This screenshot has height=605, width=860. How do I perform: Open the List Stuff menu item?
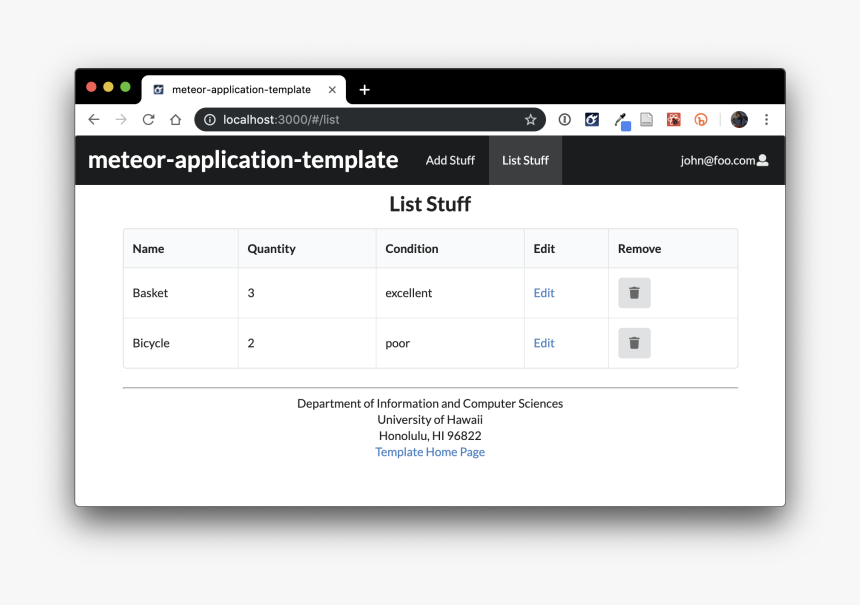coord(525,160)
